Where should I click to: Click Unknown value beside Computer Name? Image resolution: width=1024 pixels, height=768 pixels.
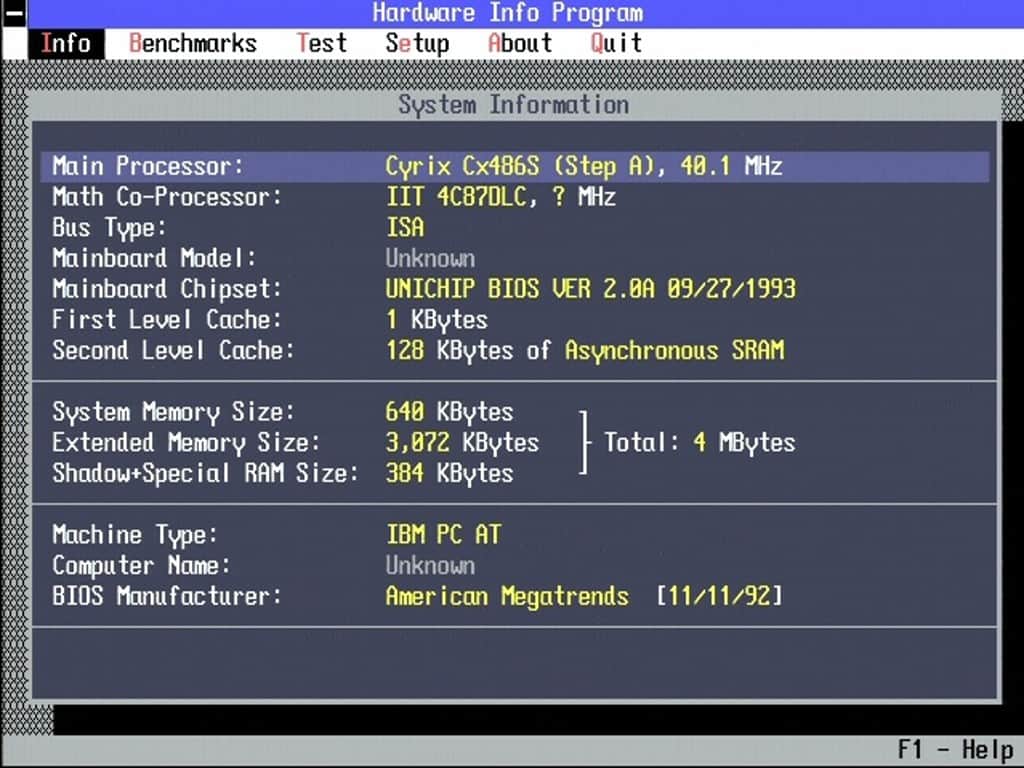coord(430,565)
